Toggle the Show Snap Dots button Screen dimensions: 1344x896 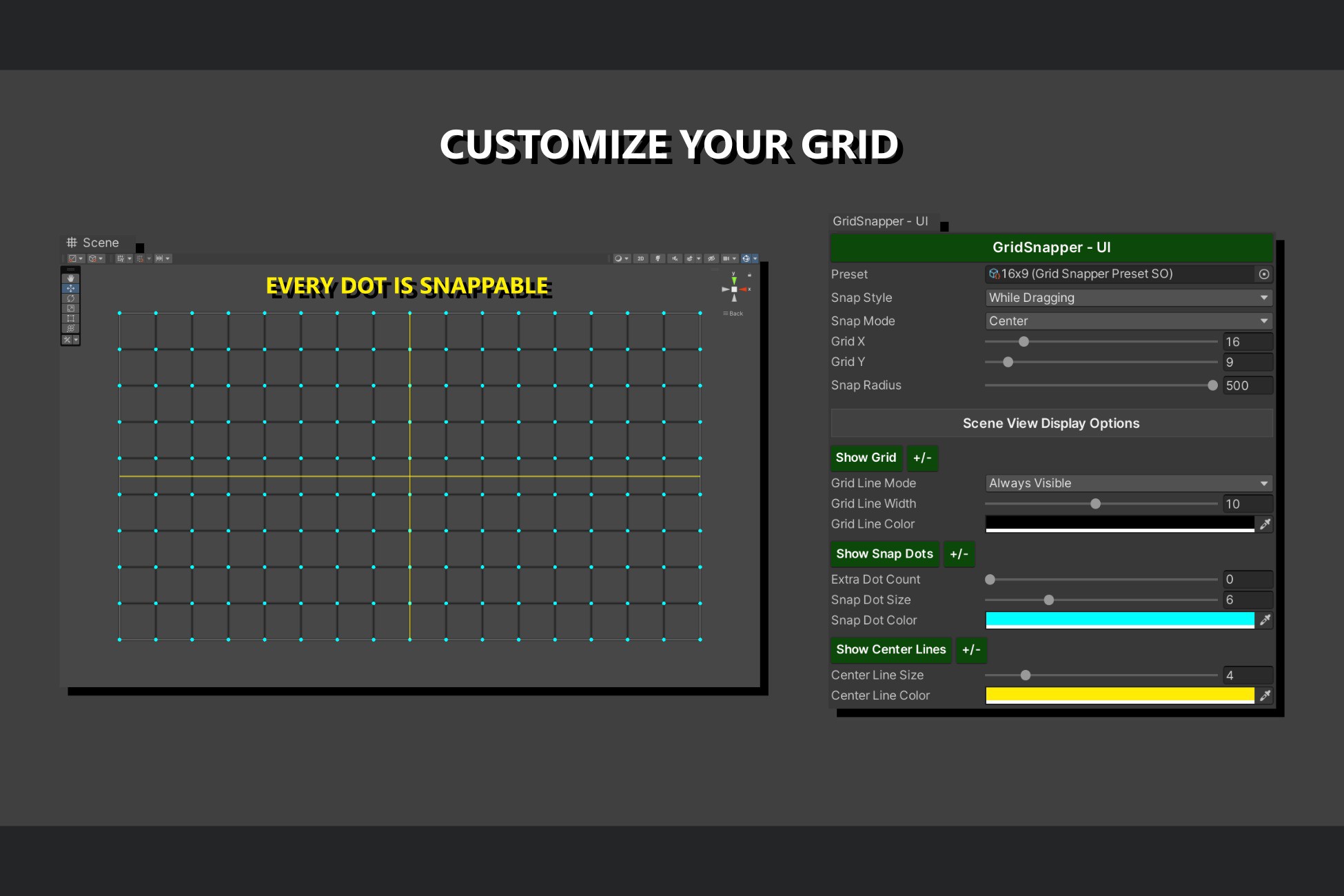(884, 554)
